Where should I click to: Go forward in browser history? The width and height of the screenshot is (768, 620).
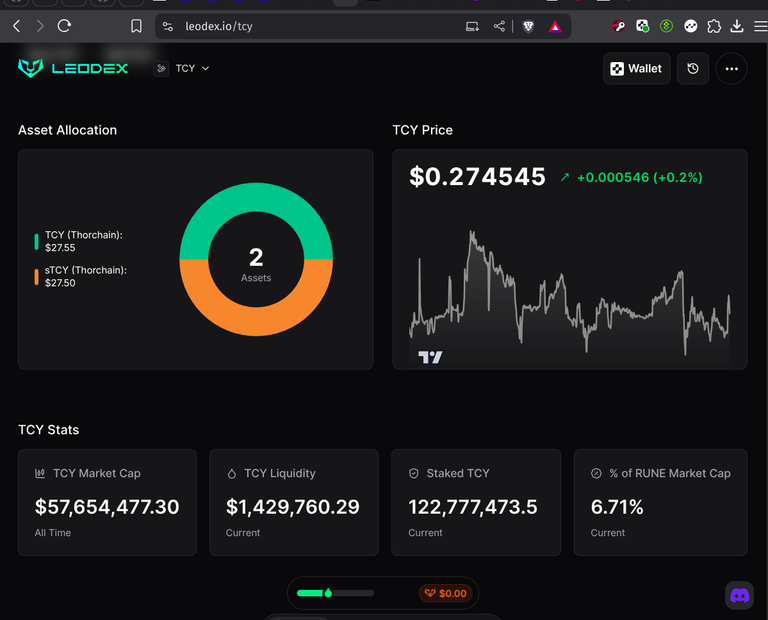tap(40, 26)
